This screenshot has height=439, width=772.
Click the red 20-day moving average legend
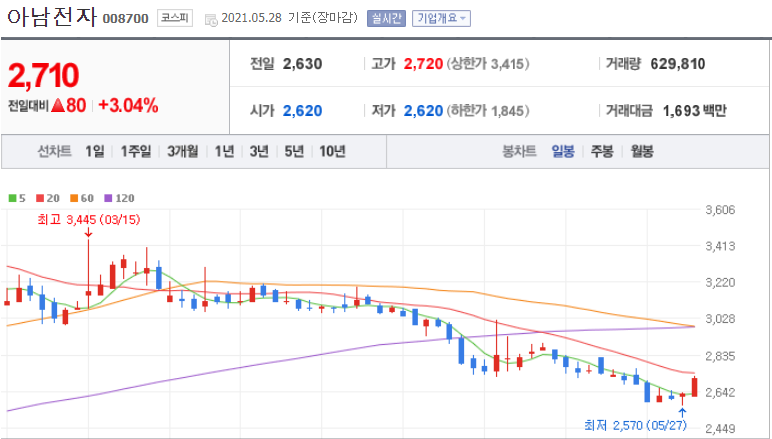click(48, 198)
